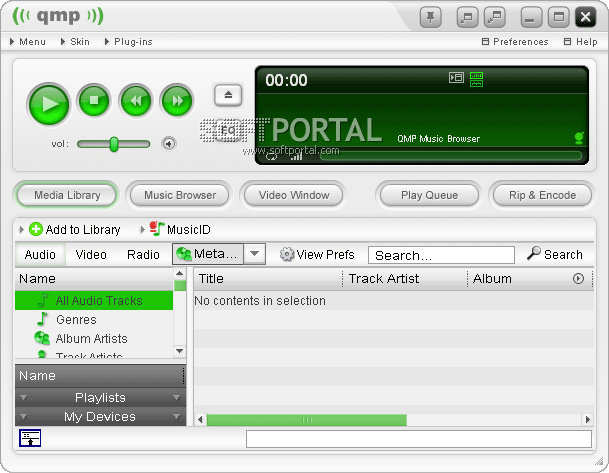Open the Menu dropdown
Image resolution: width=609 pixels, height=473 pixels.
coord(28,42)
